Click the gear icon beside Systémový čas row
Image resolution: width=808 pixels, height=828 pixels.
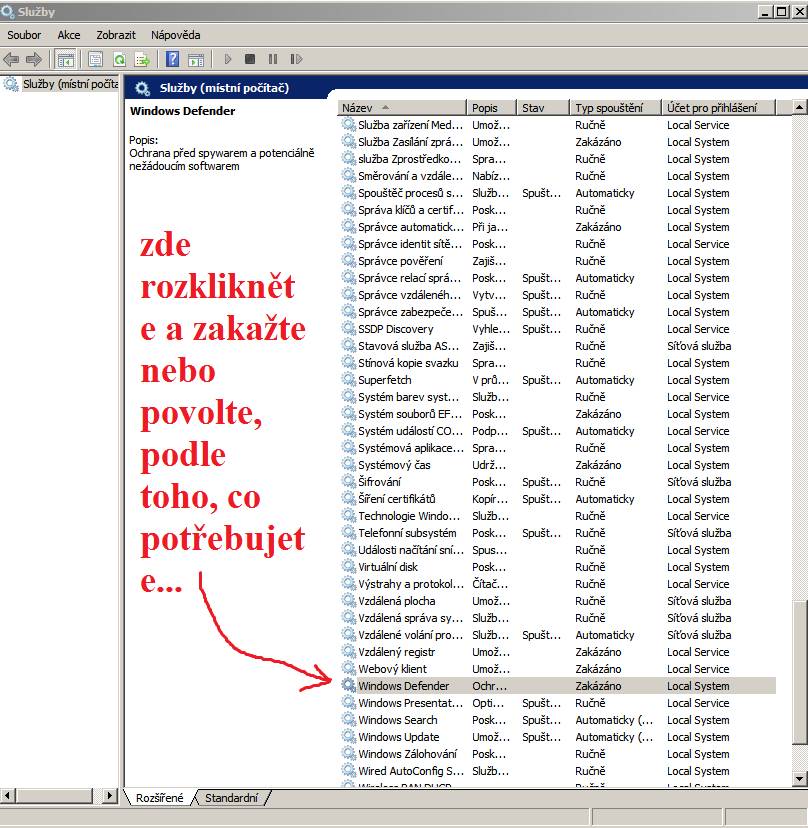click(x=349, y=464)
